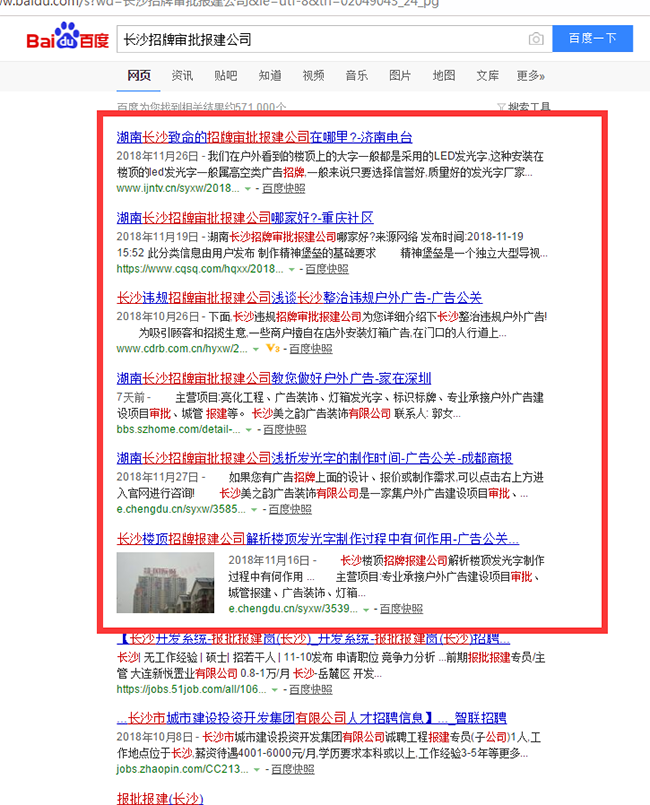Open the 地图 tab

444,76
